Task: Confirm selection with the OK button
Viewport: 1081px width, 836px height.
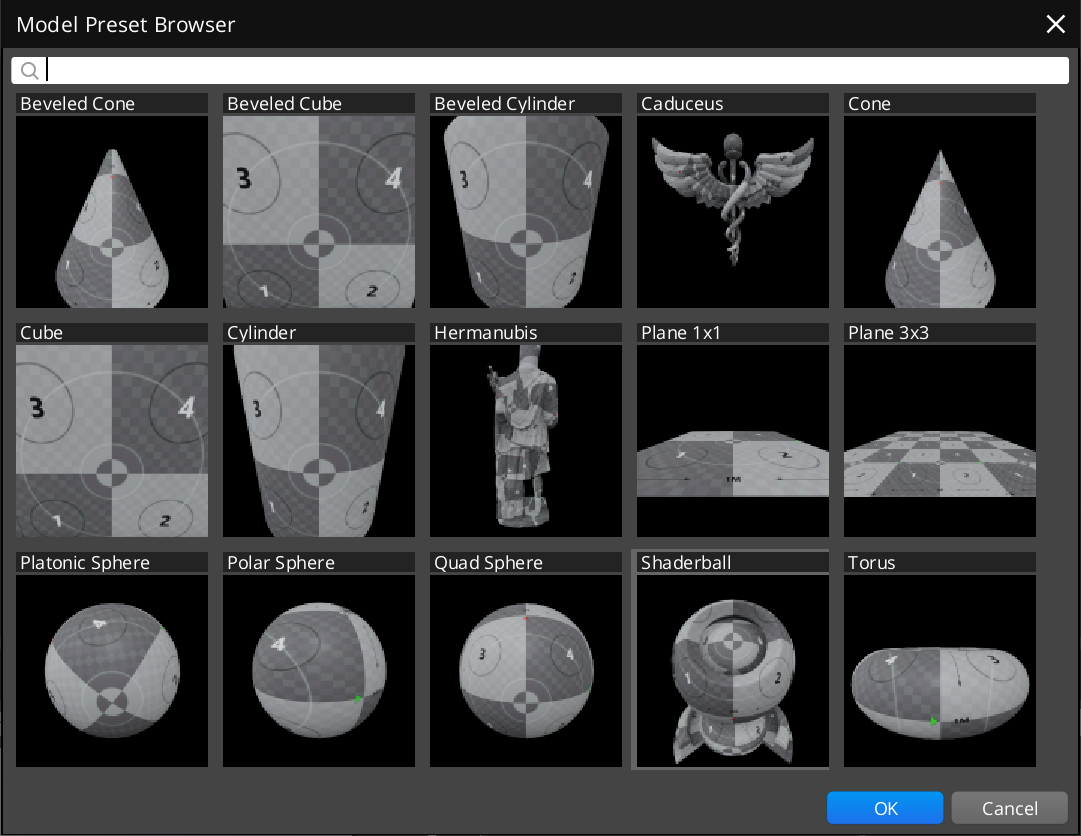Action: 885,808
